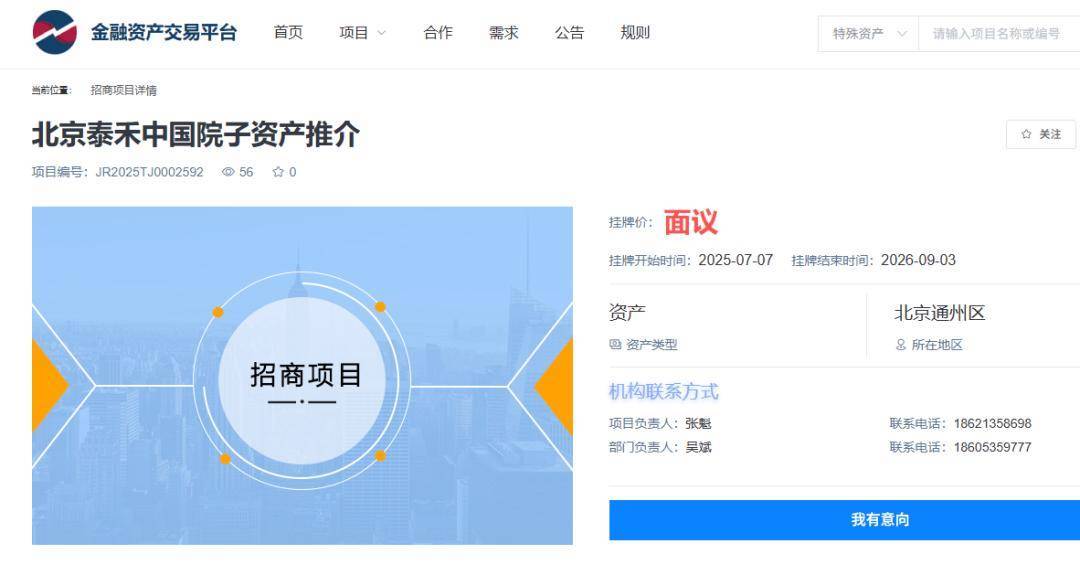Click the location person icon
1080x586 pixels.
[900, 344]
